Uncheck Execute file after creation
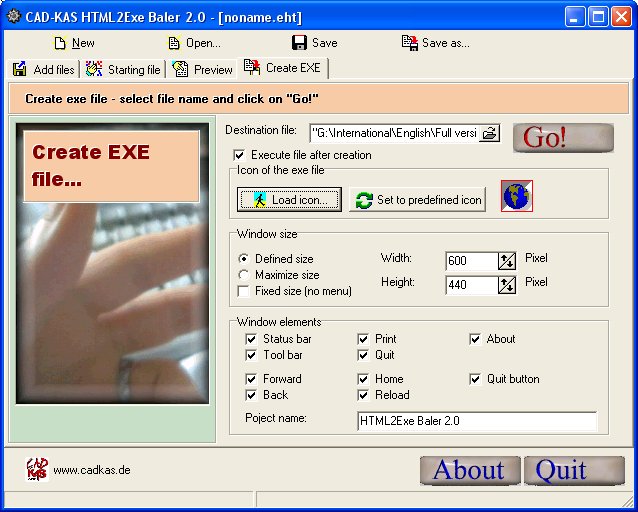 [239, 155]
